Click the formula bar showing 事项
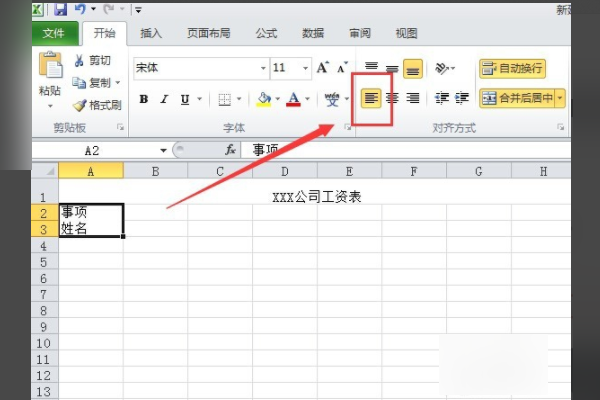Viewport: 600px width, 400px height. (406, 150)
